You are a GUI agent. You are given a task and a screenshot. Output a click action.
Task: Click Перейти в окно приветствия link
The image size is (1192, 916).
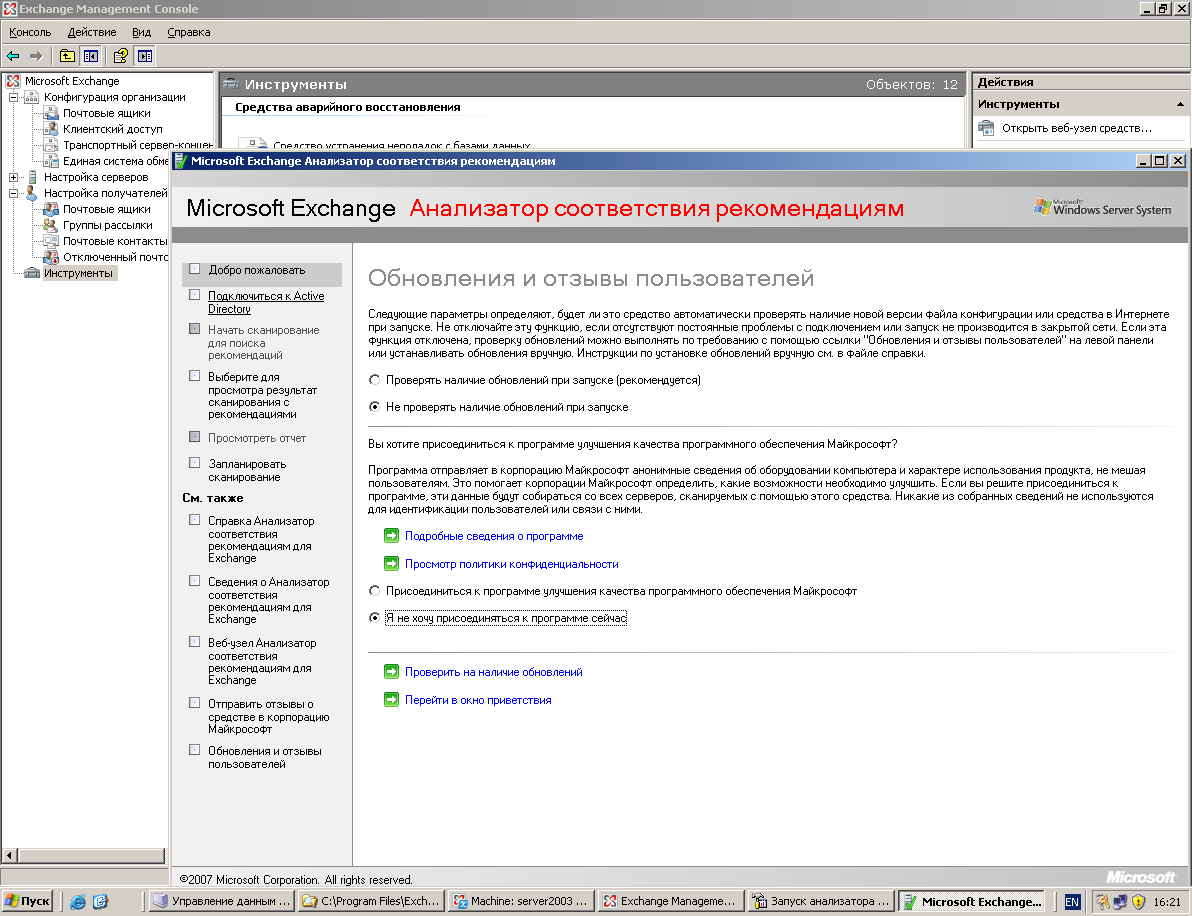pyautogui.click(x=478, y=700)
